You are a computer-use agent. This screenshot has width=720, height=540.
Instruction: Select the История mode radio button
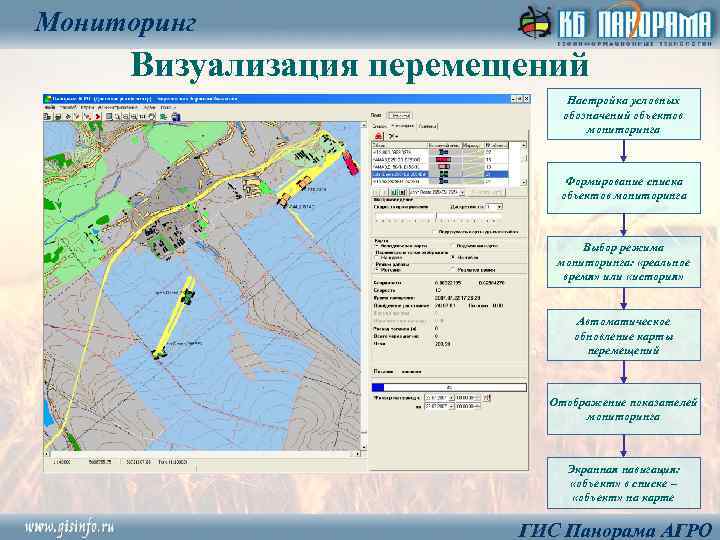(377, 270)
